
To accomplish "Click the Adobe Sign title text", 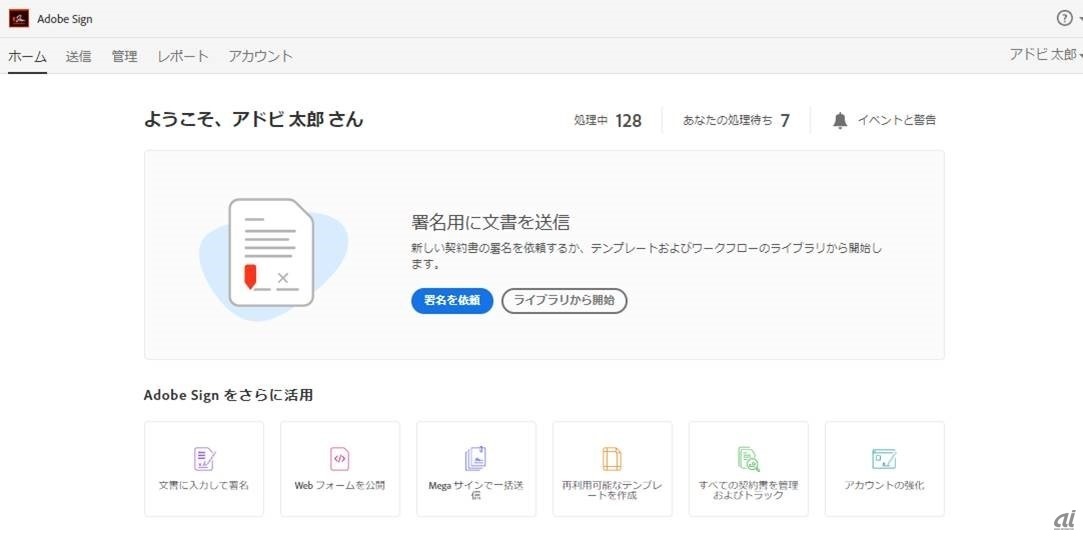I will 65,19.
